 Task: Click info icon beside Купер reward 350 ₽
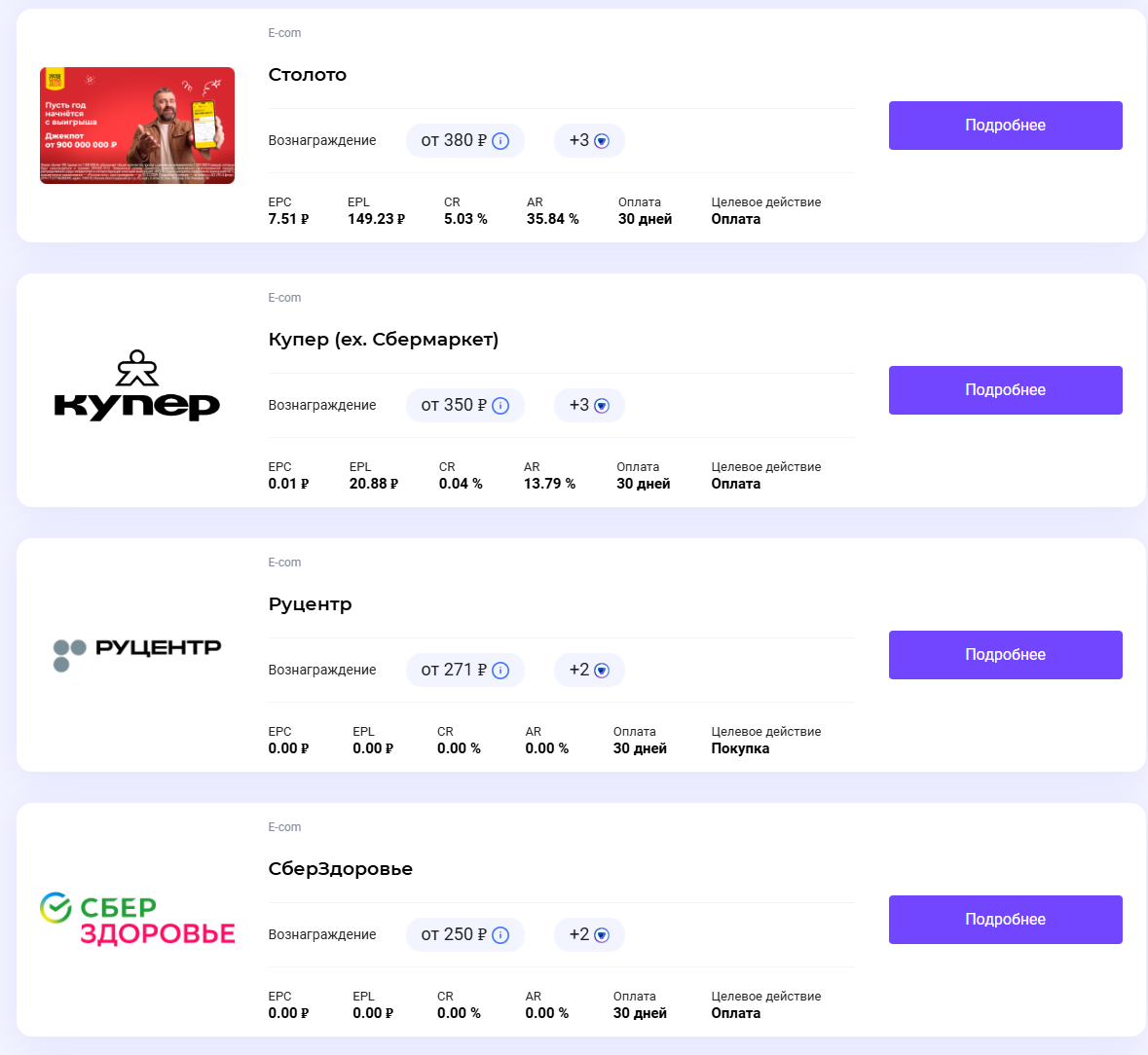pyautogui.click(x=500, y=406)
